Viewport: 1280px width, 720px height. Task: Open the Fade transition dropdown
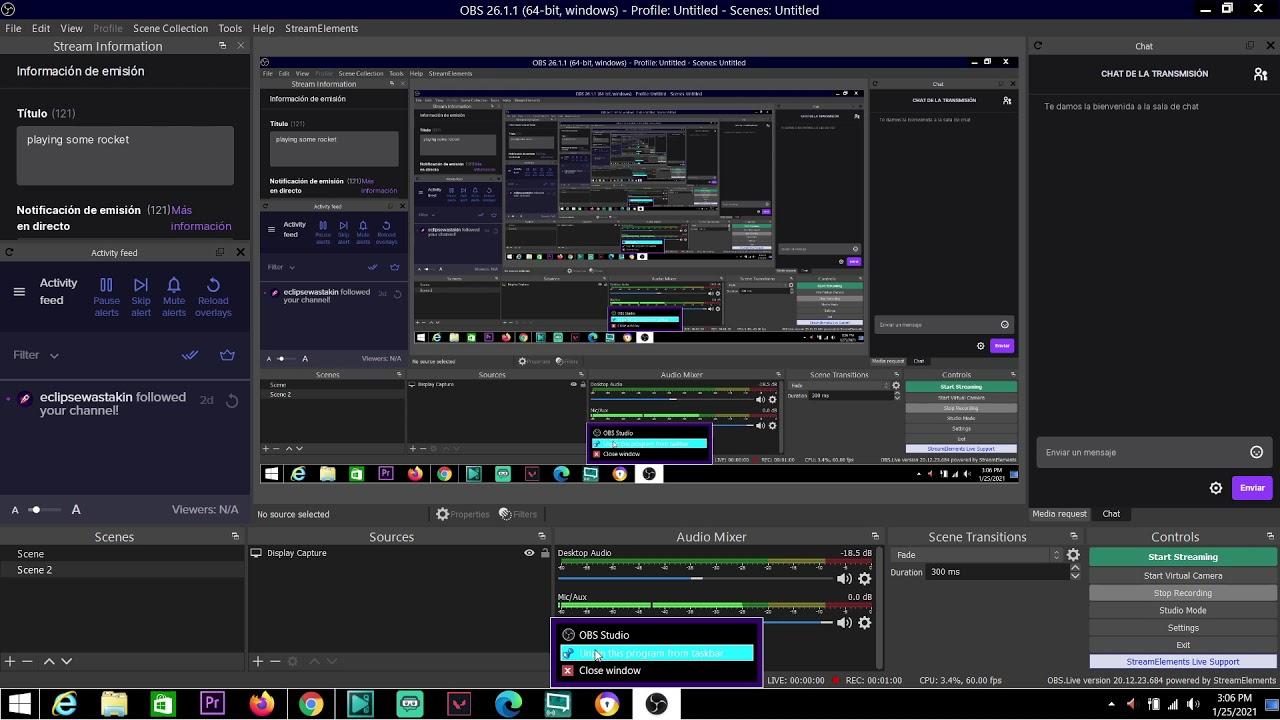click(976, 555)
